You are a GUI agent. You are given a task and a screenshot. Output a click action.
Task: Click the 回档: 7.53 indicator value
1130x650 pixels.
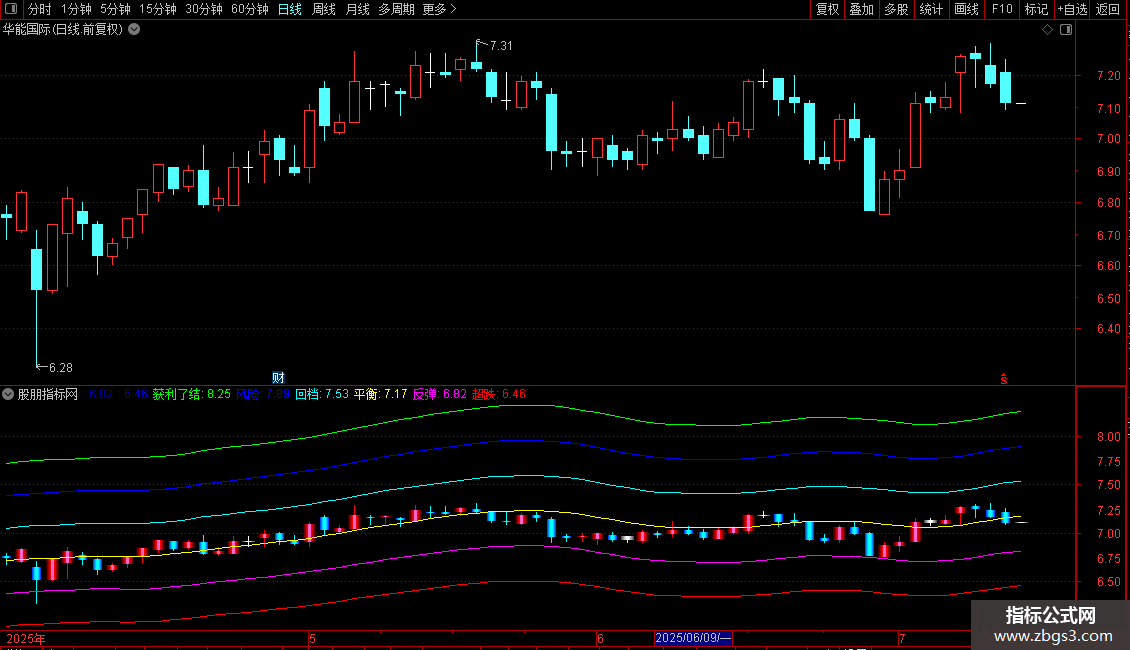[x=322, y=394]
